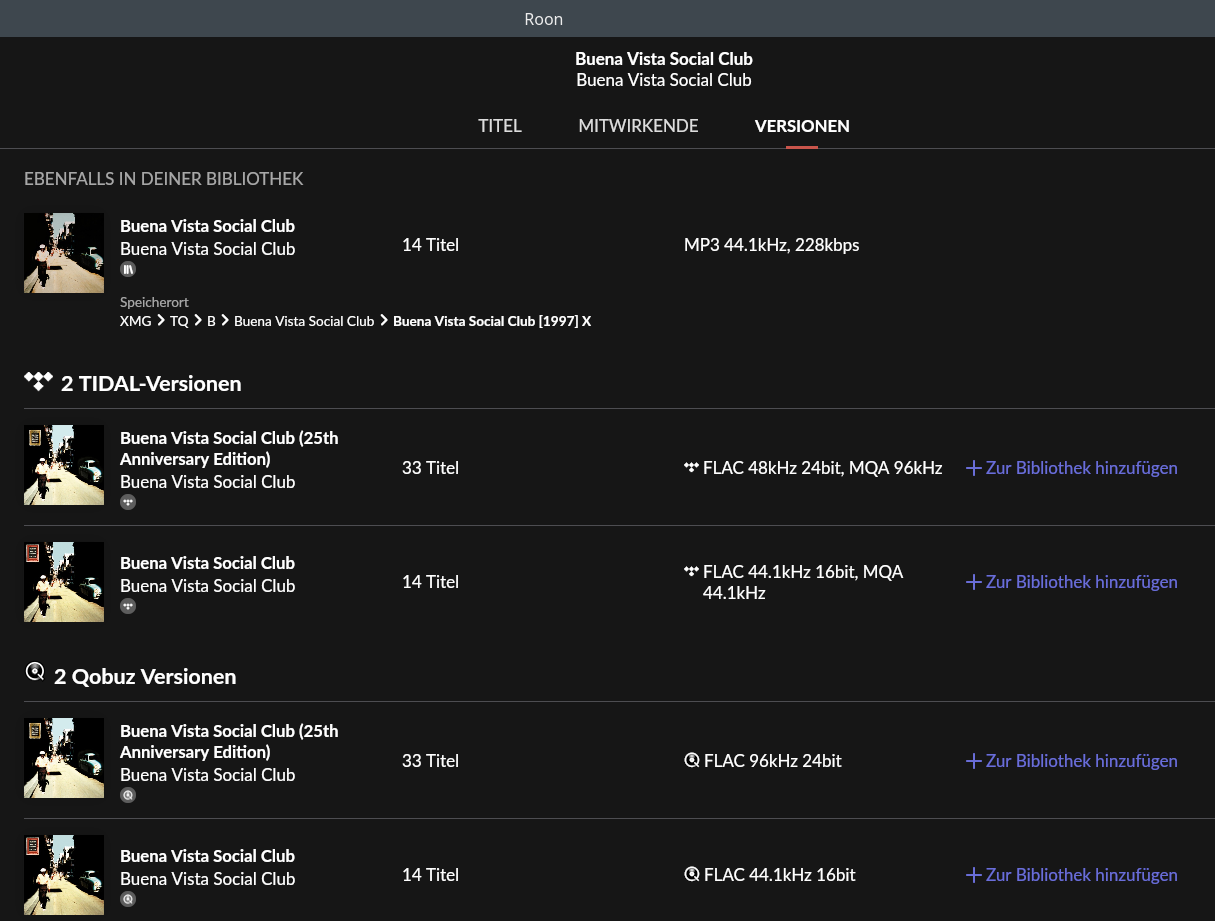Screen dimensions: 1215x921
Task: Click TIDAL badge under 25th Anniversary album
Action: click(x=128, y=502)
